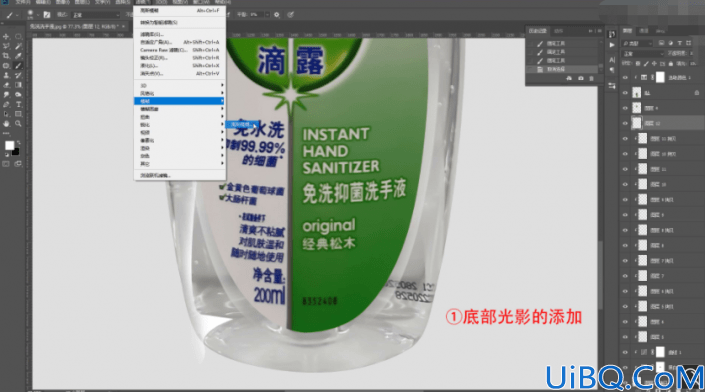The image size is (705, 392).
Task: Select the Clone Stamp tool
Action: pos(6,75)
